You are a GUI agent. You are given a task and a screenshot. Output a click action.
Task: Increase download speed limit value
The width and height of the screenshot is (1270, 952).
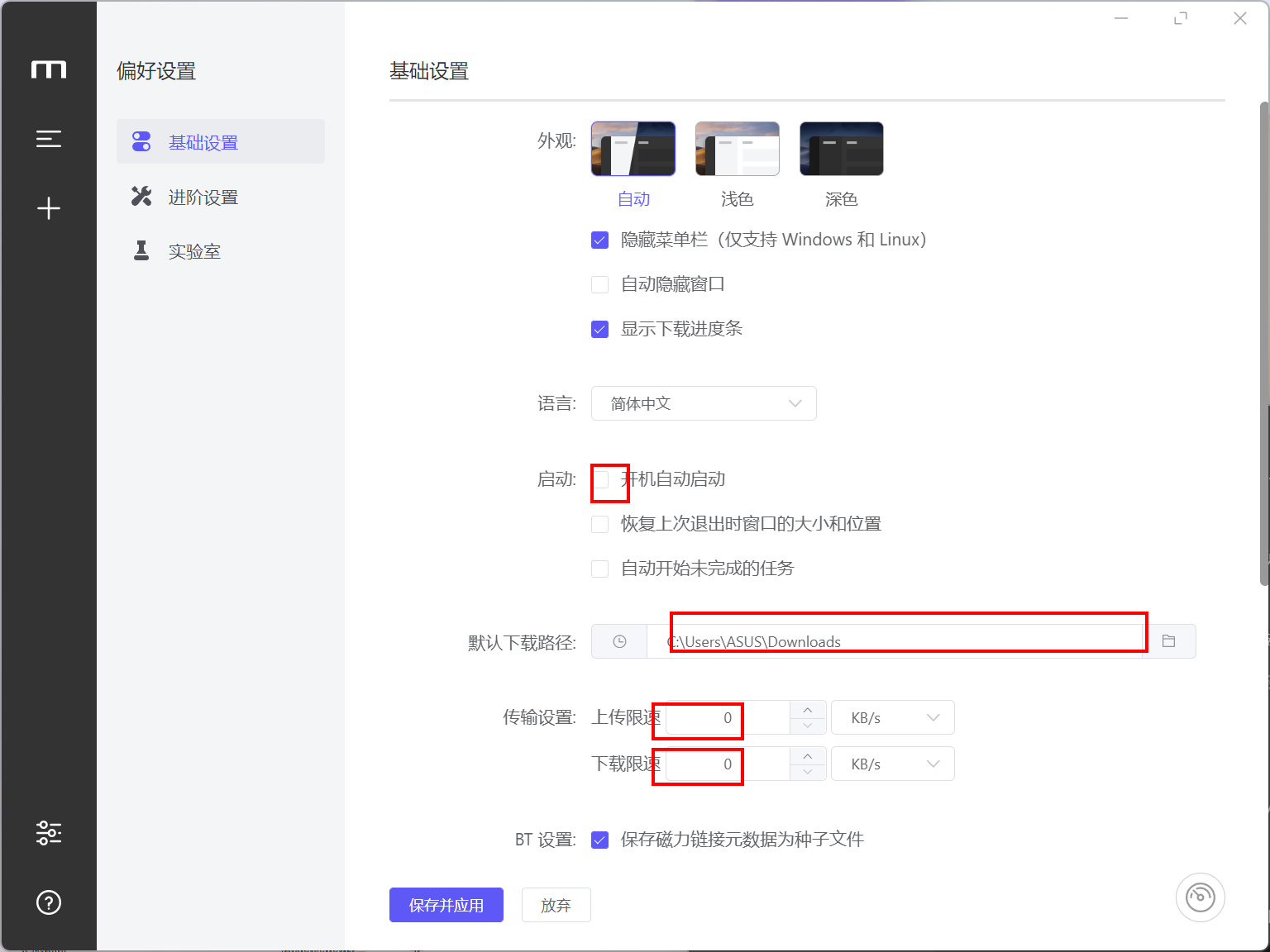808,756
